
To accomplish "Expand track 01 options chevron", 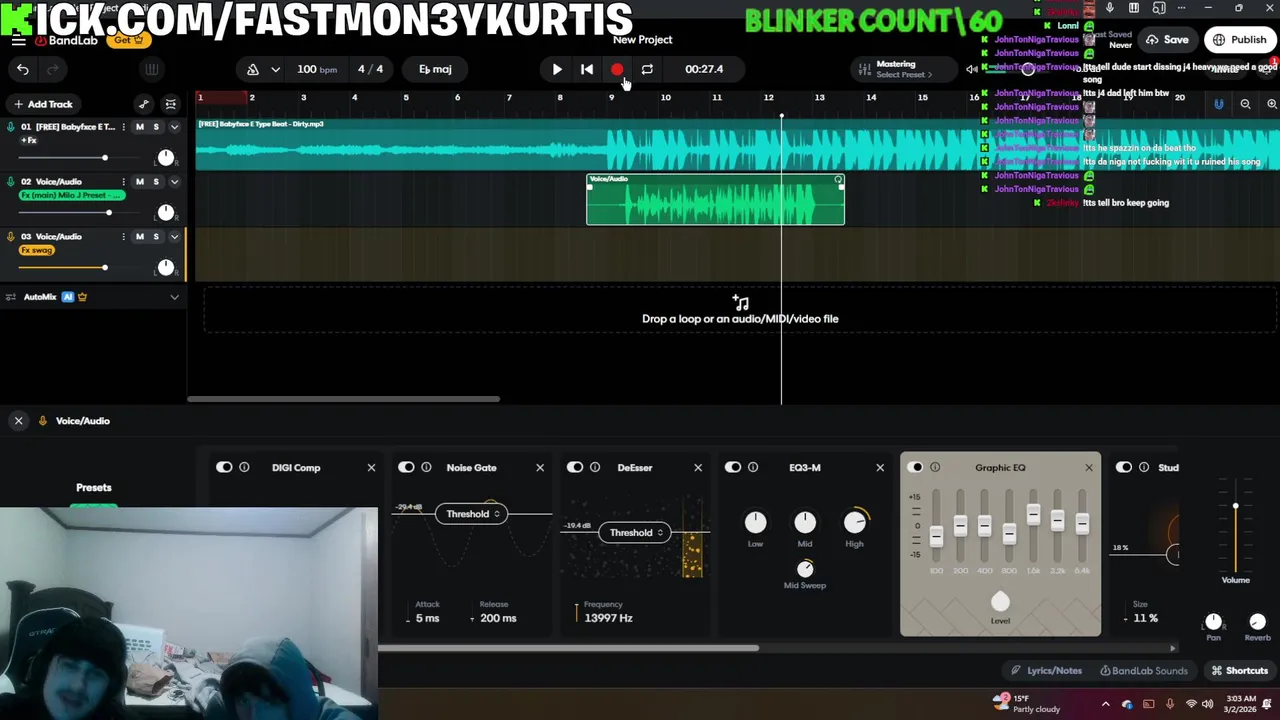I will [x=174, y=127].
